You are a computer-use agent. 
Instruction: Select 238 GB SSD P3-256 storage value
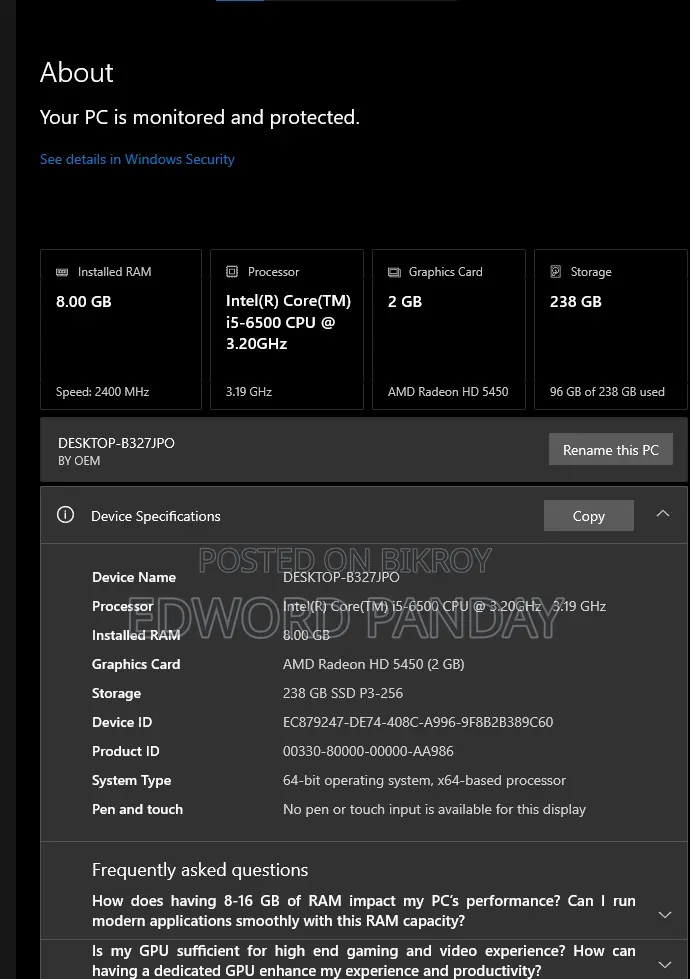pyautogui.click(x=343, y=693)
